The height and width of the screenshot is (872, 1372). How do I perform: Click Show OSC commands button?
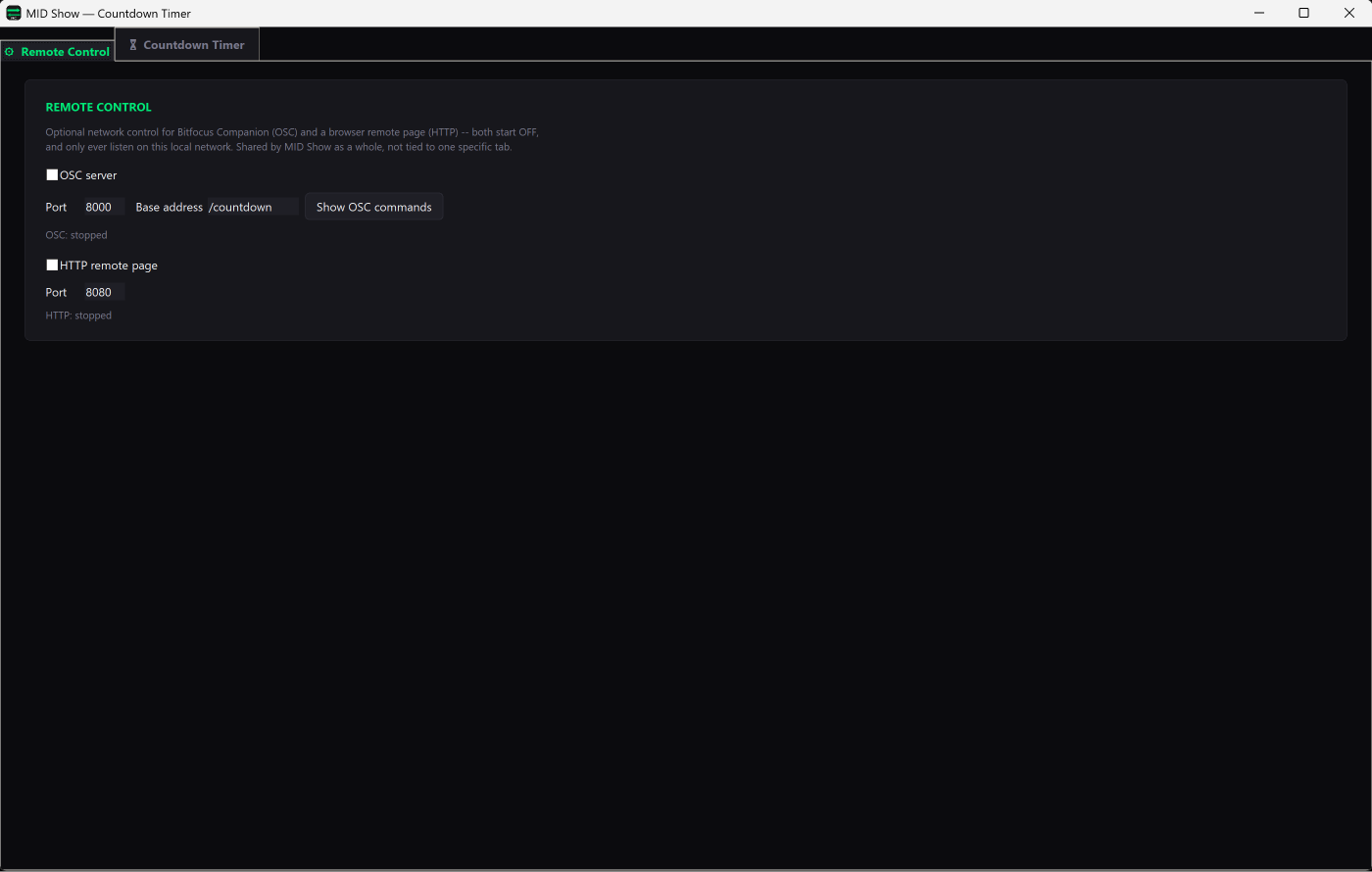373,207
